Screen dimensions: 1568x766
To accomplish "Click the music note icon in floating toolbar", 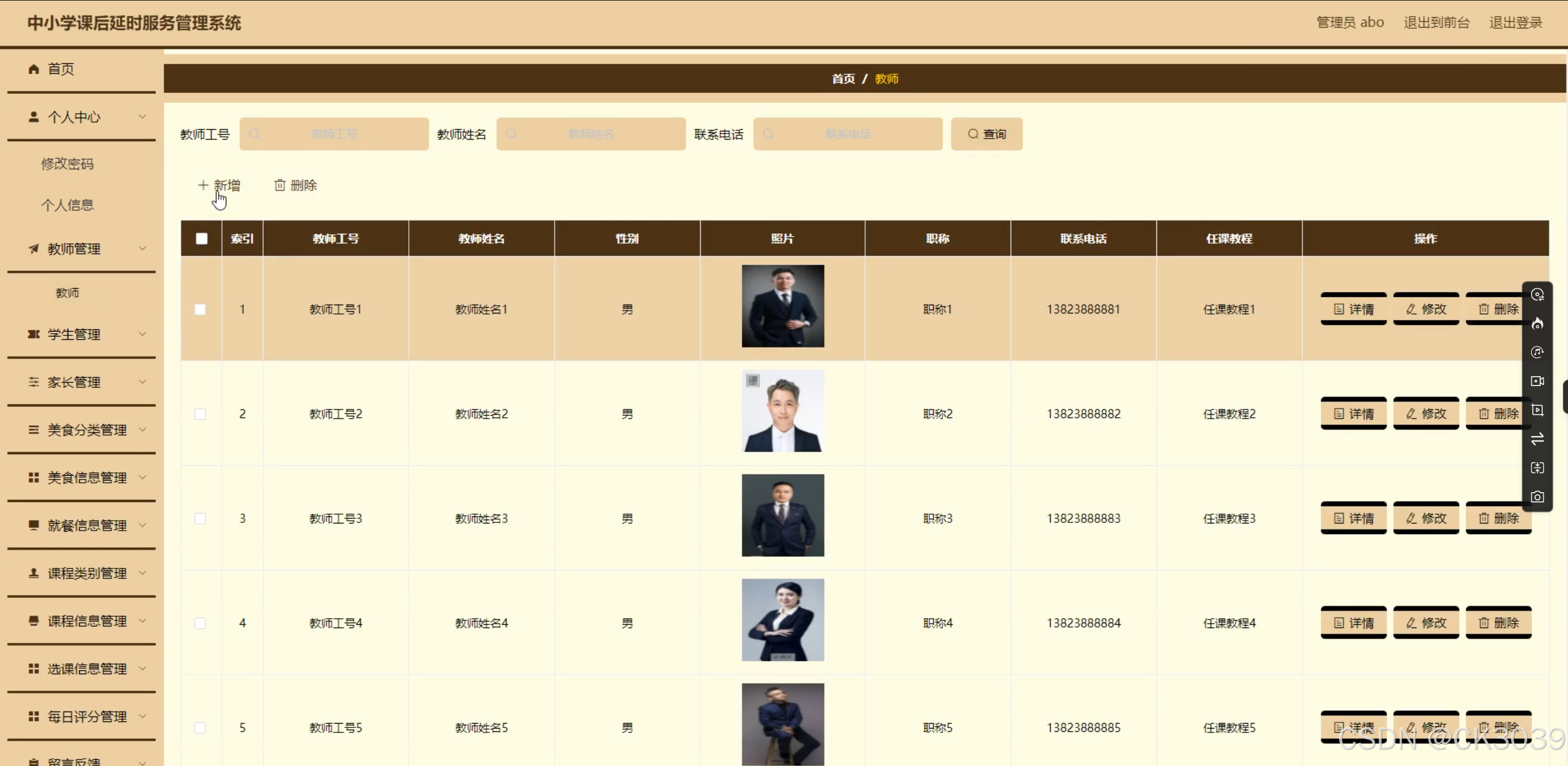I will 1537,352.
